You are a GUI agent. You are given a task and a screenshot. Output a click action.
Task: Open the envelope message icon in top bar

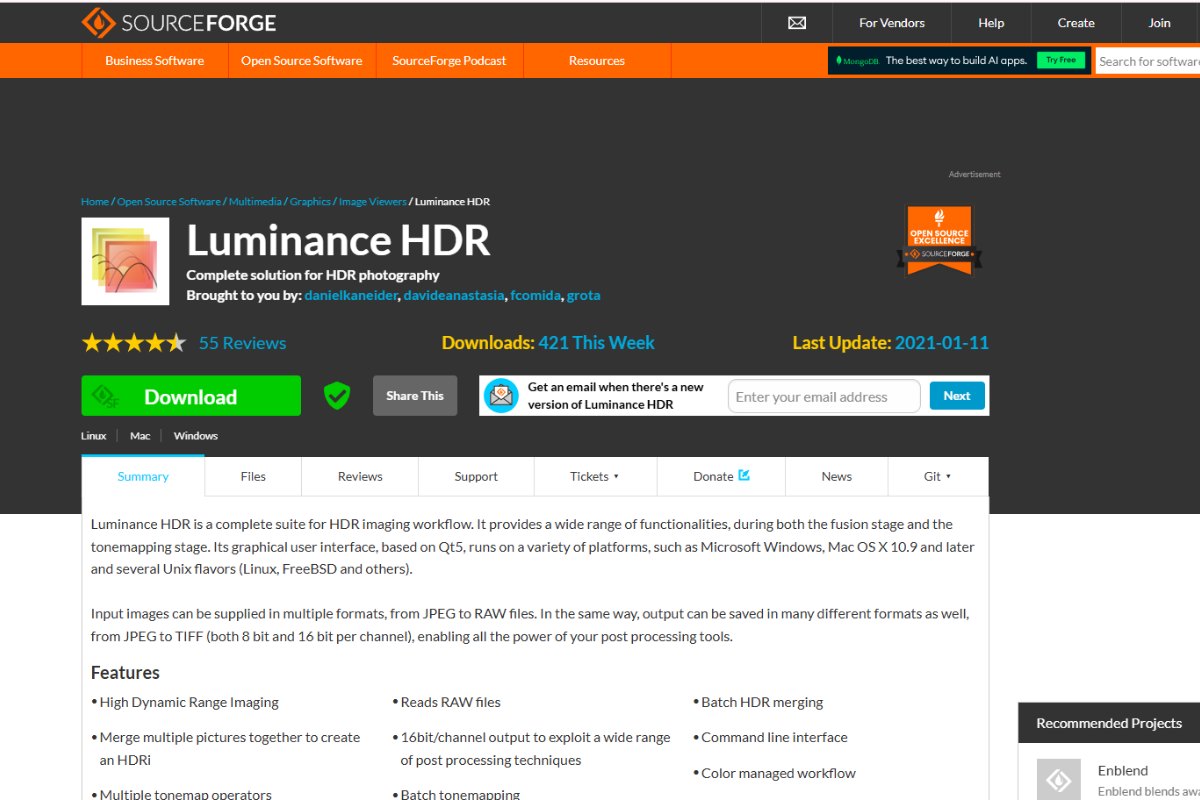pos(796,22)
